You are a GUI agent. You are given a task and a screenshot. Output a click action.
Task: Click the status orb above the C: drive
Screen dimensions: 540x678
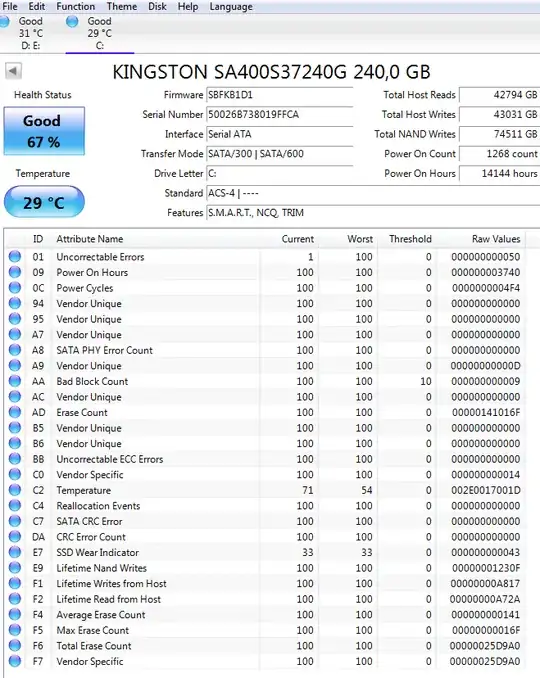coord(72,21)
